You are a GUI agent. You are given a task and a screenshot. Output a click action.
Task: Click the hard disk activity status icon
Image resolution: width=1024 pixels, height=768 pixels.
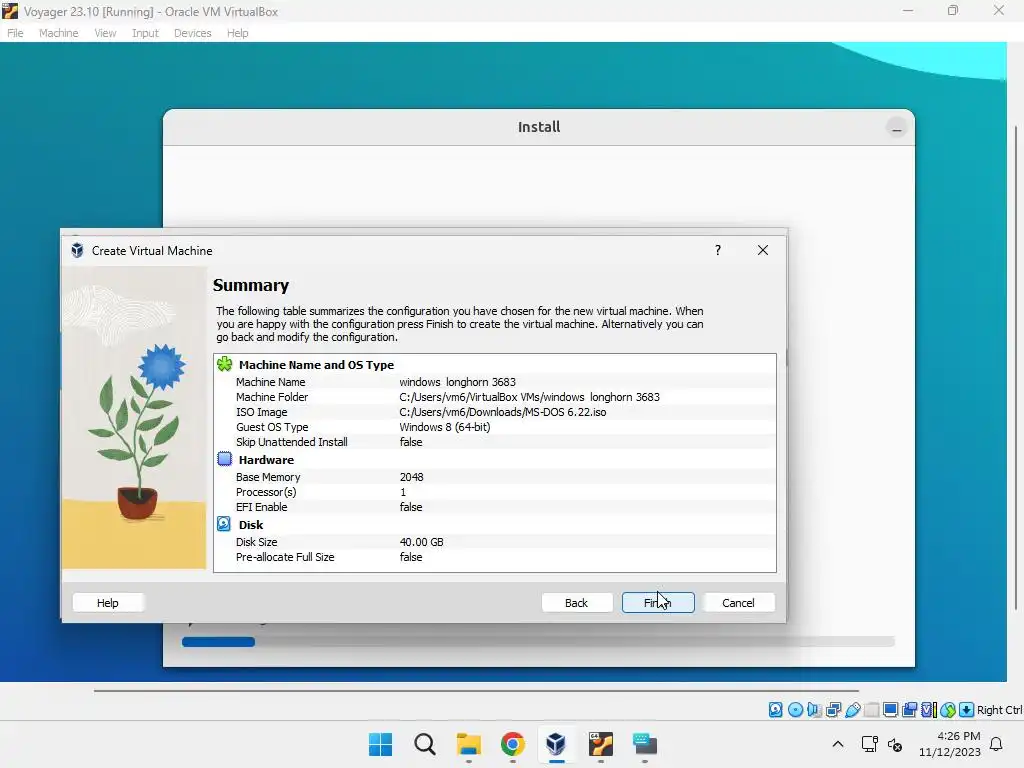tap(775, 710)
